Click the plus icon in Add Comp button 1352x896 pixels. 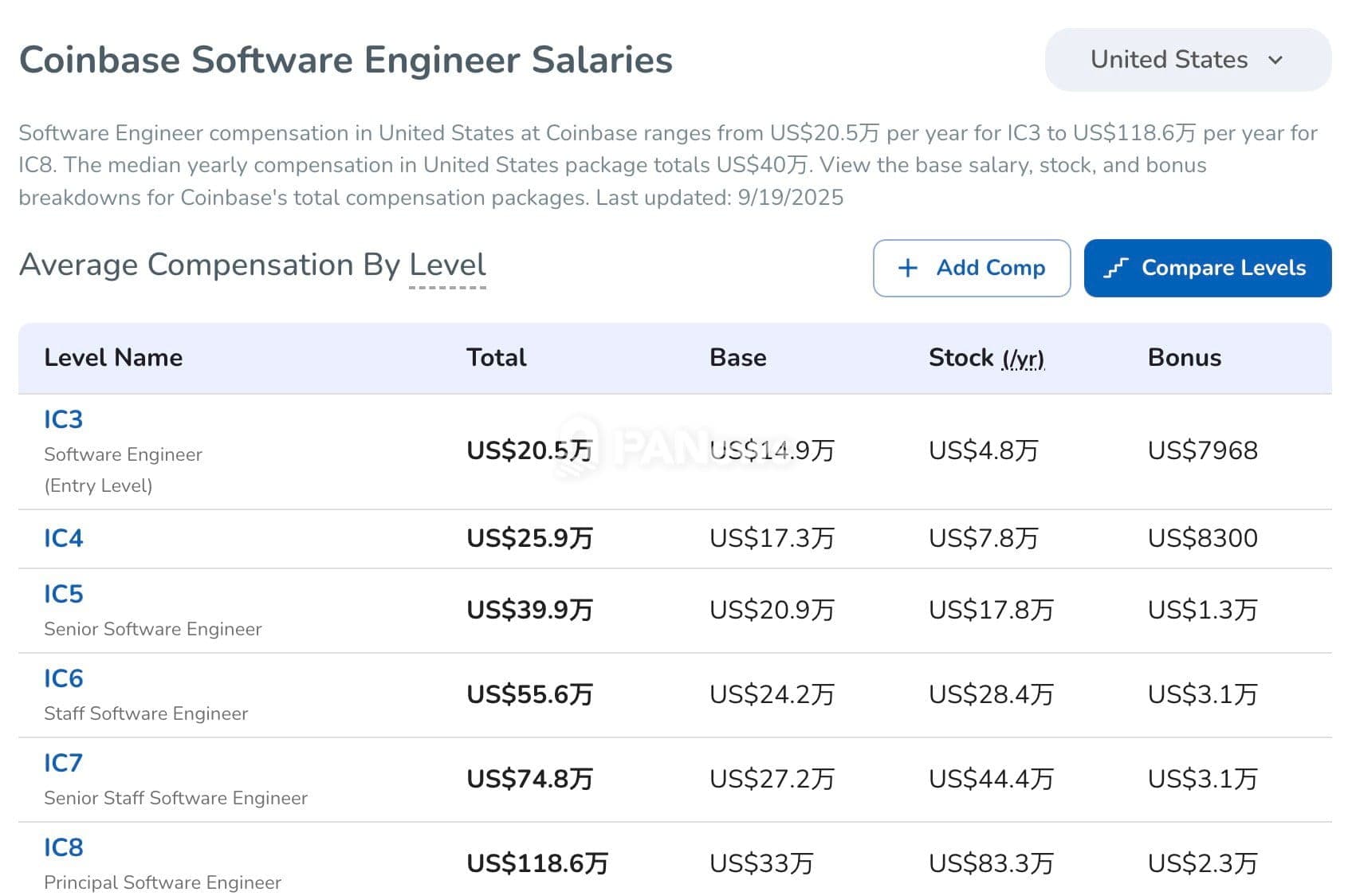click(908, 268)
